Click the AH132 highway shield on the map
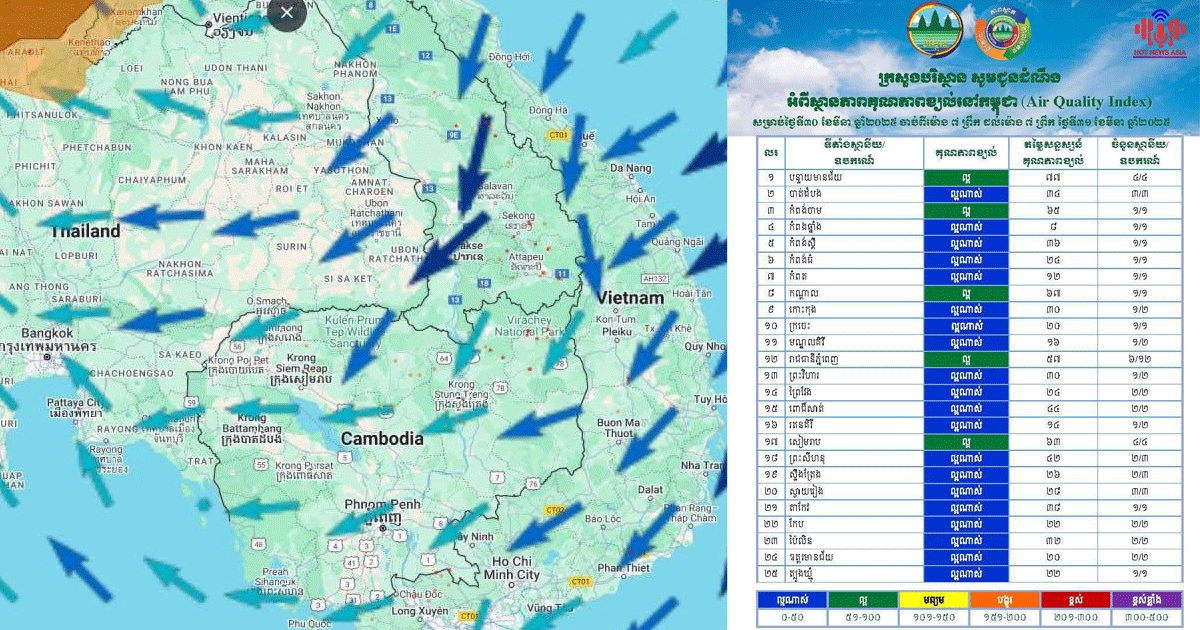Image resolution: width=1200 pixels, height=630 pixels. pos(655,280)
